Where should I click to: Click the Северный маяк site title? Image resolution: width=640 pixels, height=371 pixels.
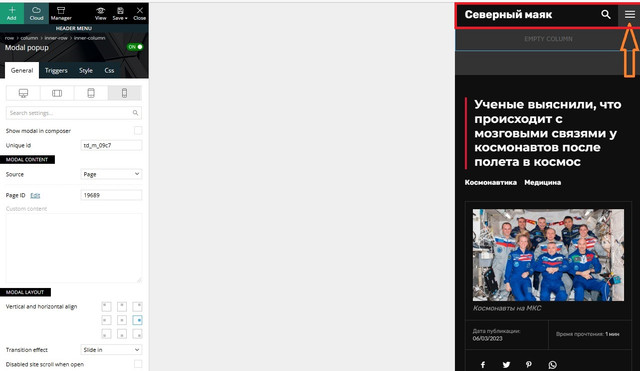[508, 15]
